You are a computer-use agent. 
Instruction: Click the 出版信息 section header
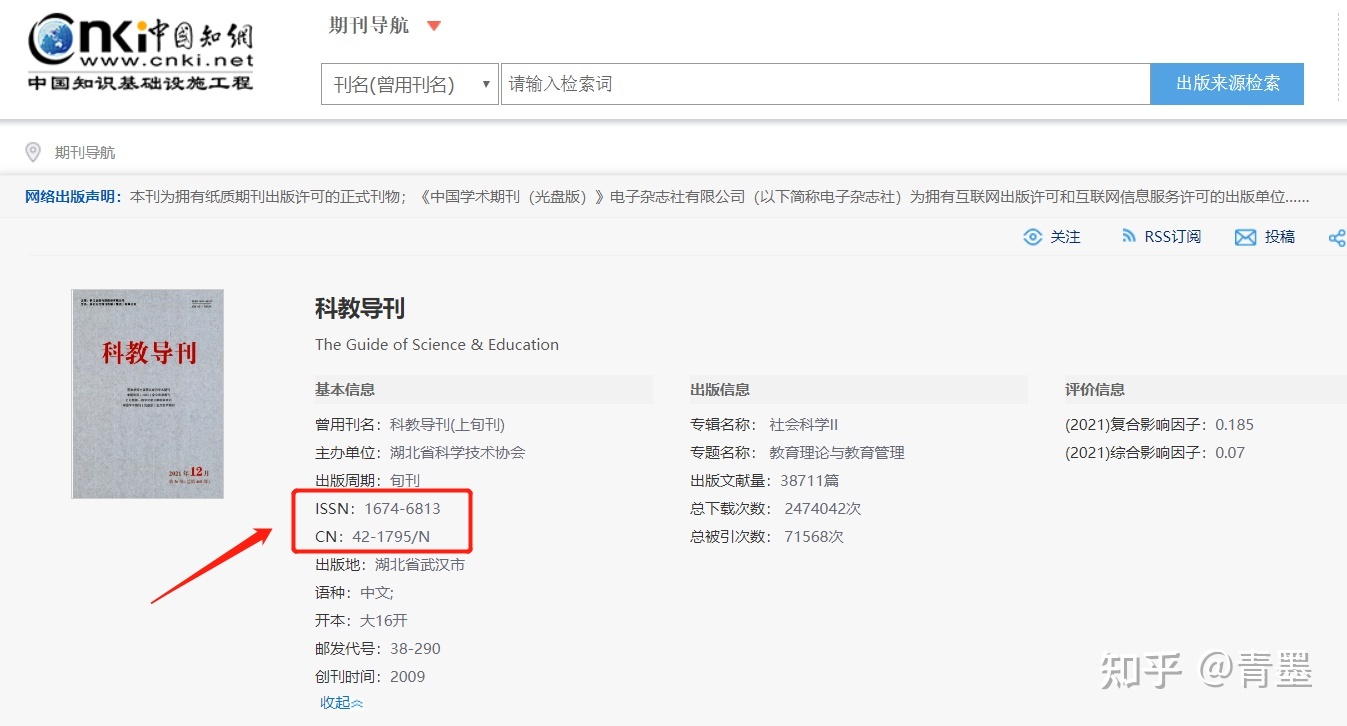pos(720,389)
